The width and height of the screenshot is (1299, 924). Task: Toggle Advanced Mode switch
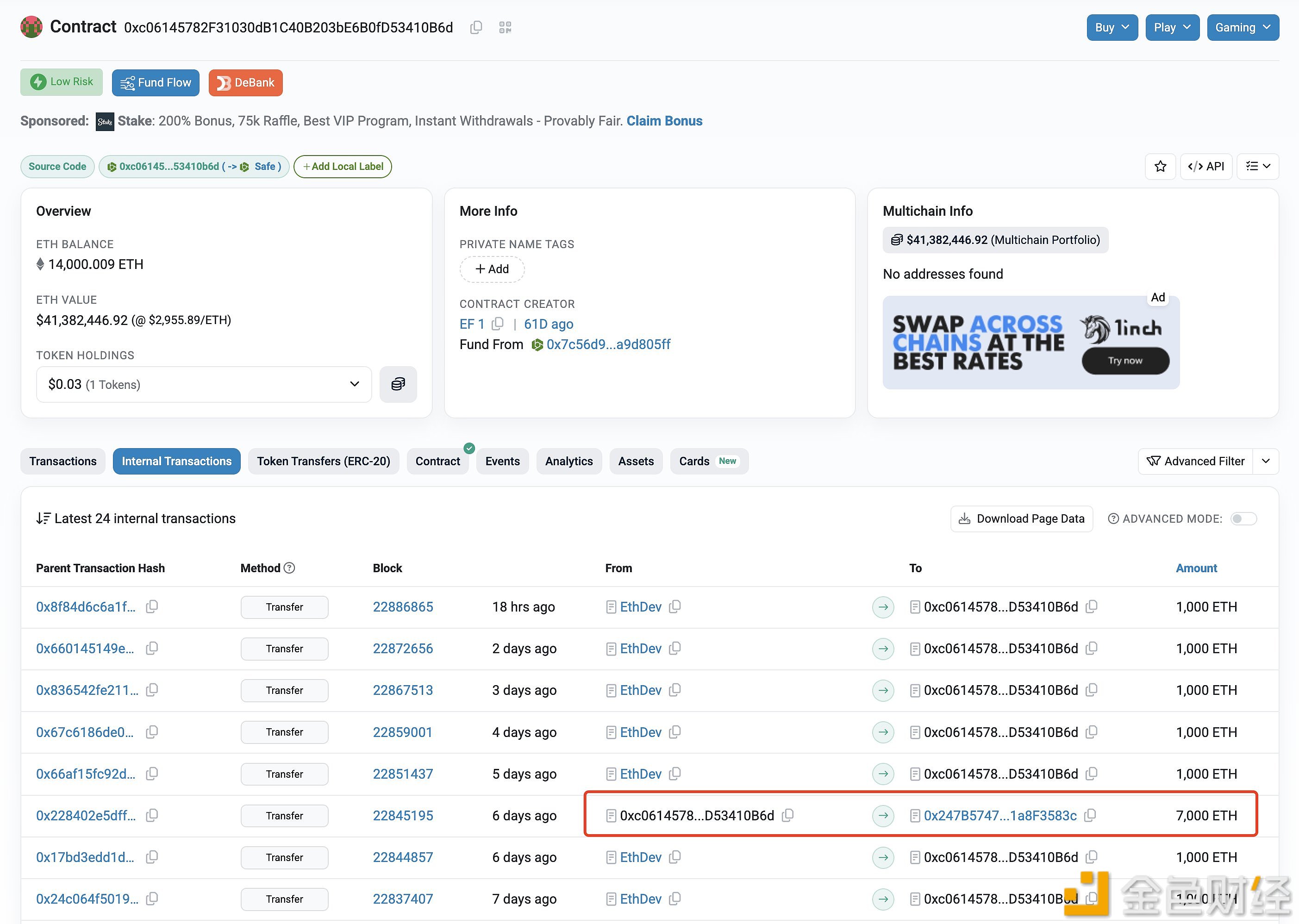click(x=1243, y=518)
